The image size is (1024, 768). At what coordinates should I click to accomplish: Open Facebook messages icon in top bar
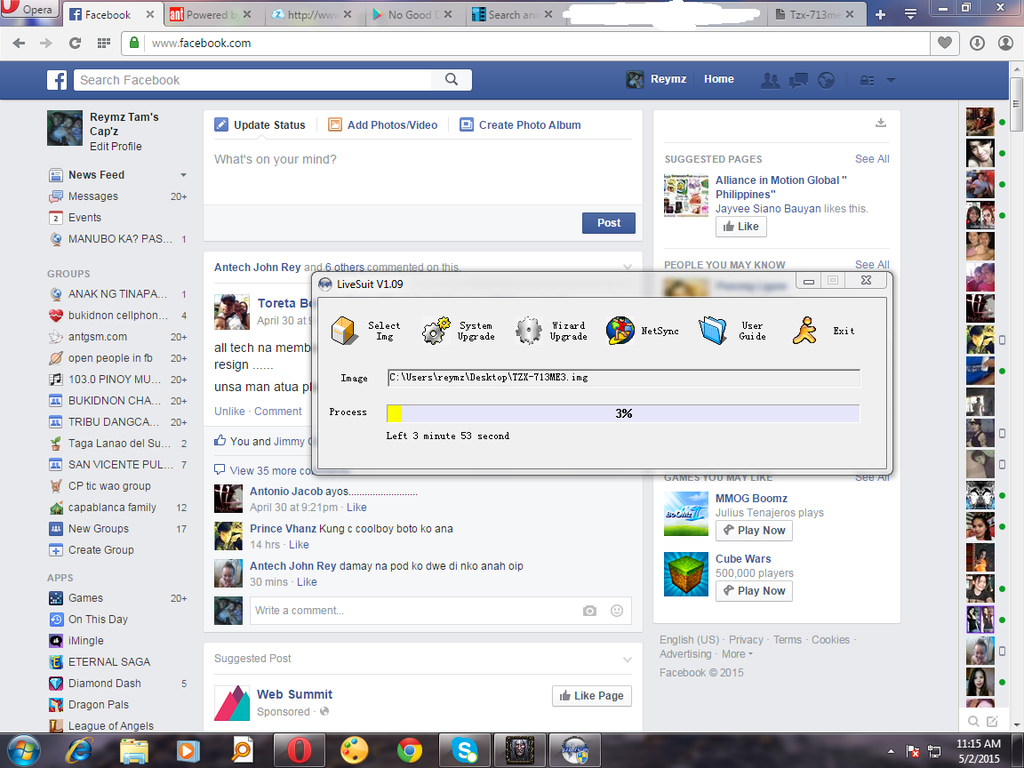[798, 80]
